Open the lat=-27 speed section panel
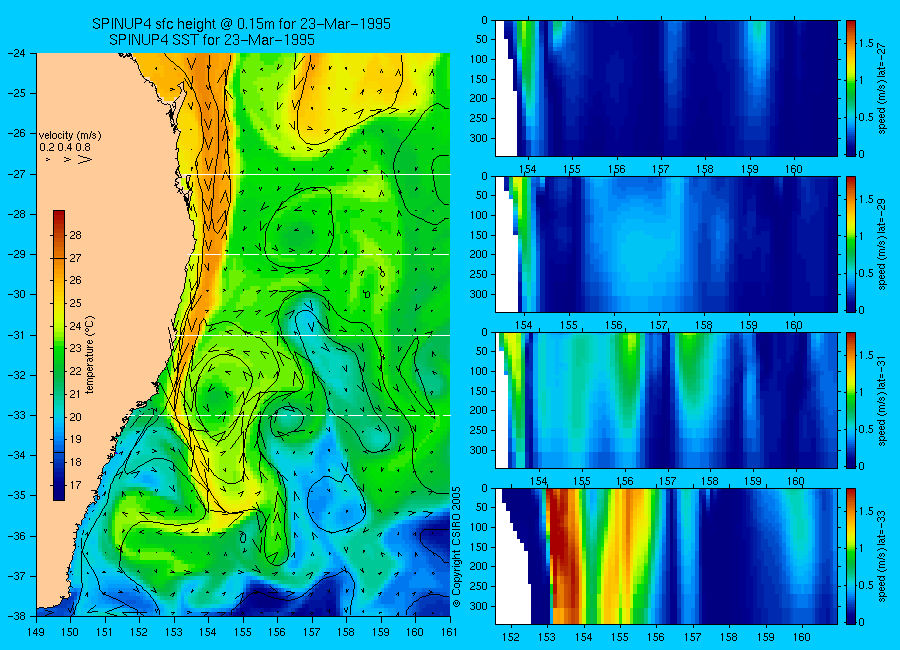 (x=666, y=88)
